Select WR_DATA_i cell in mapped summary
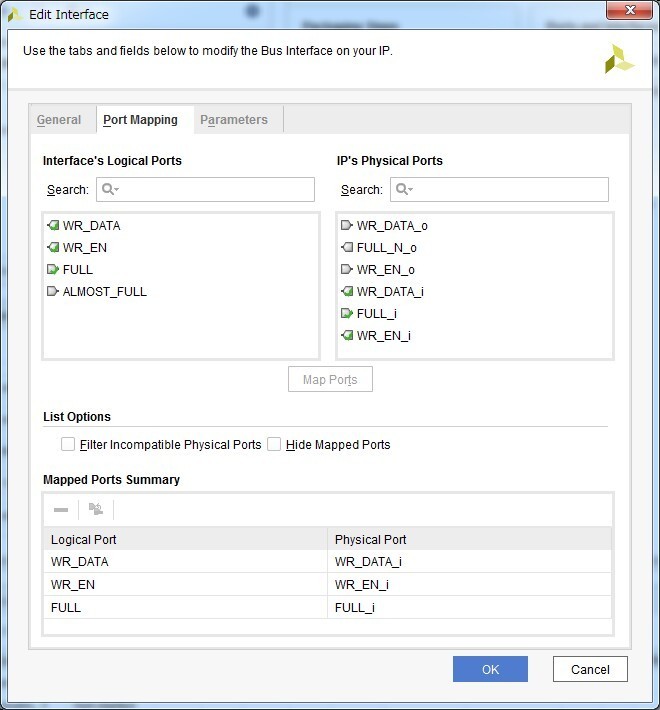 [469, 561]
